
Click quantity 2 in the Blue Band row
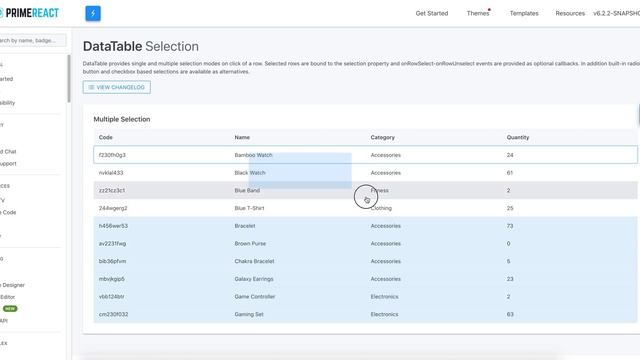[508, 190]
